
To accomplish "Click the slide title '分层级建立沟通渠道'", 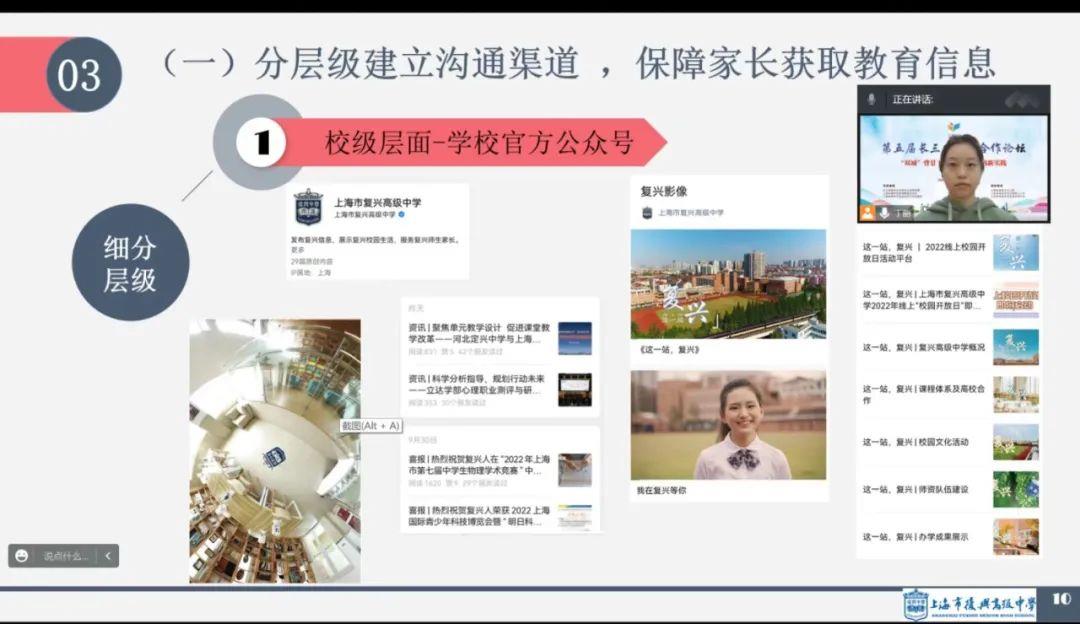I will pos(416,63).
